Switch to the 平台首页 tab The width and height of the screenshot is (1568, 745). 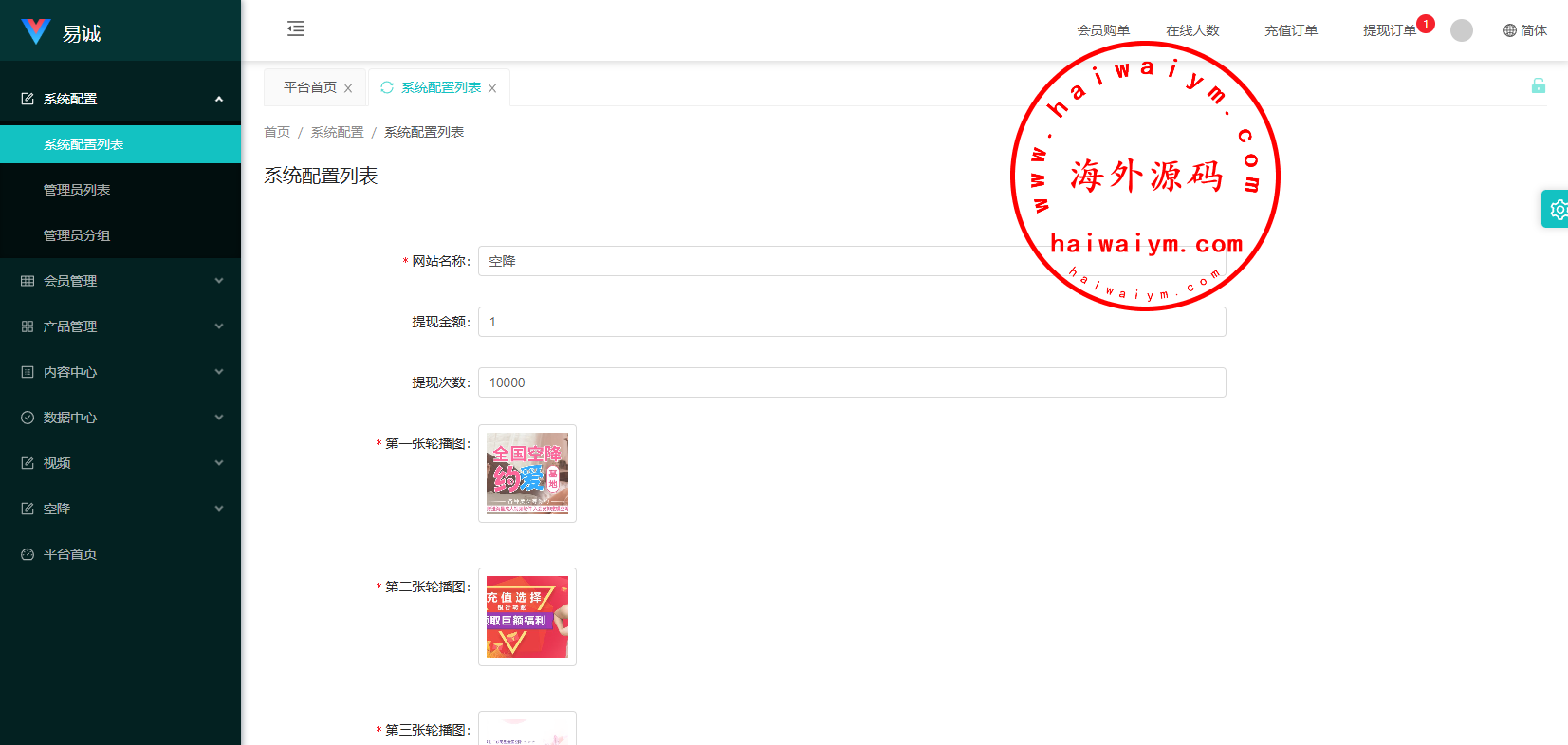(309, 87)
